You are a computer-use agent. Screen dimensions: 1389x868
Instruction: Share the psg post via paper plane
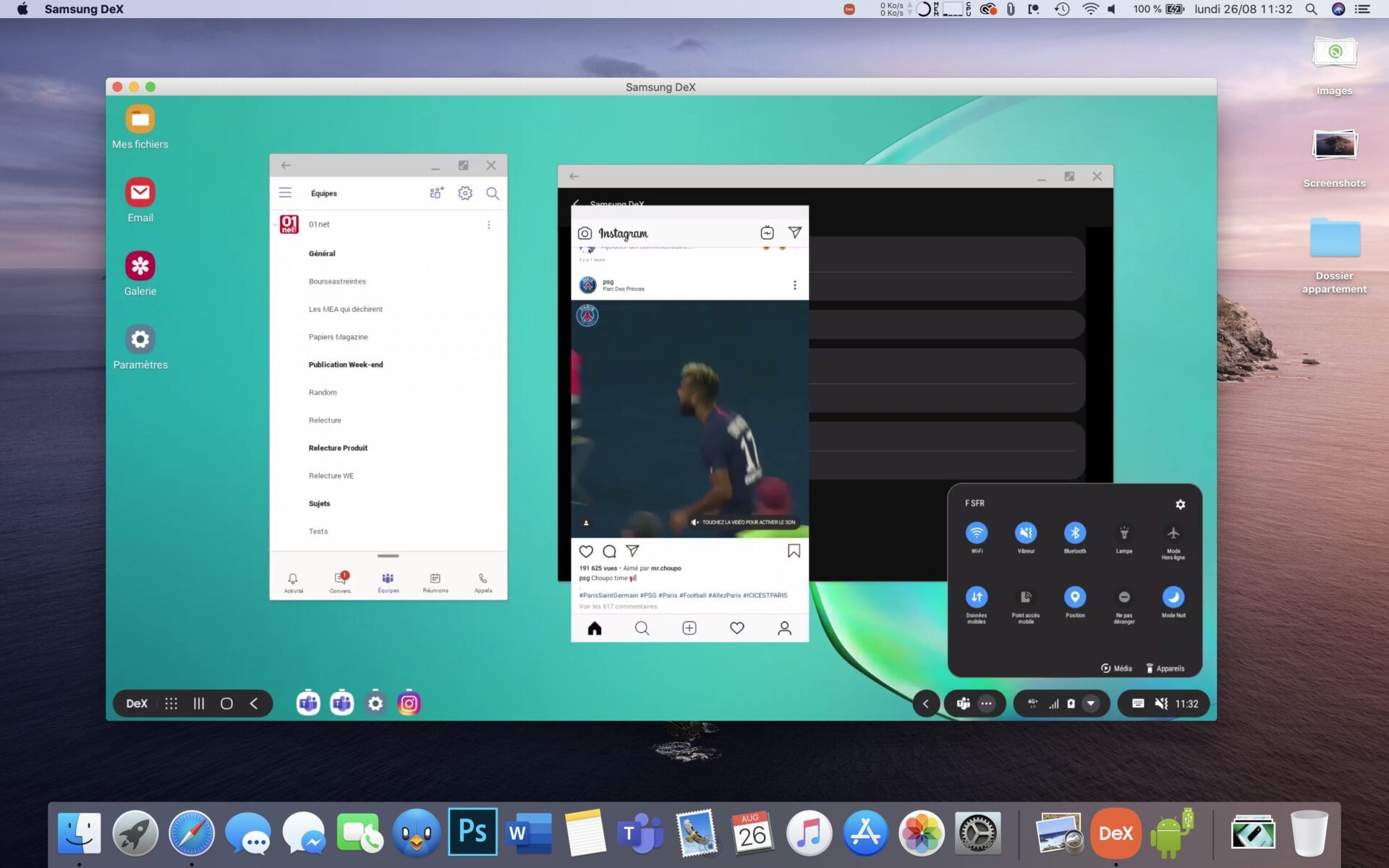[632, 551]
